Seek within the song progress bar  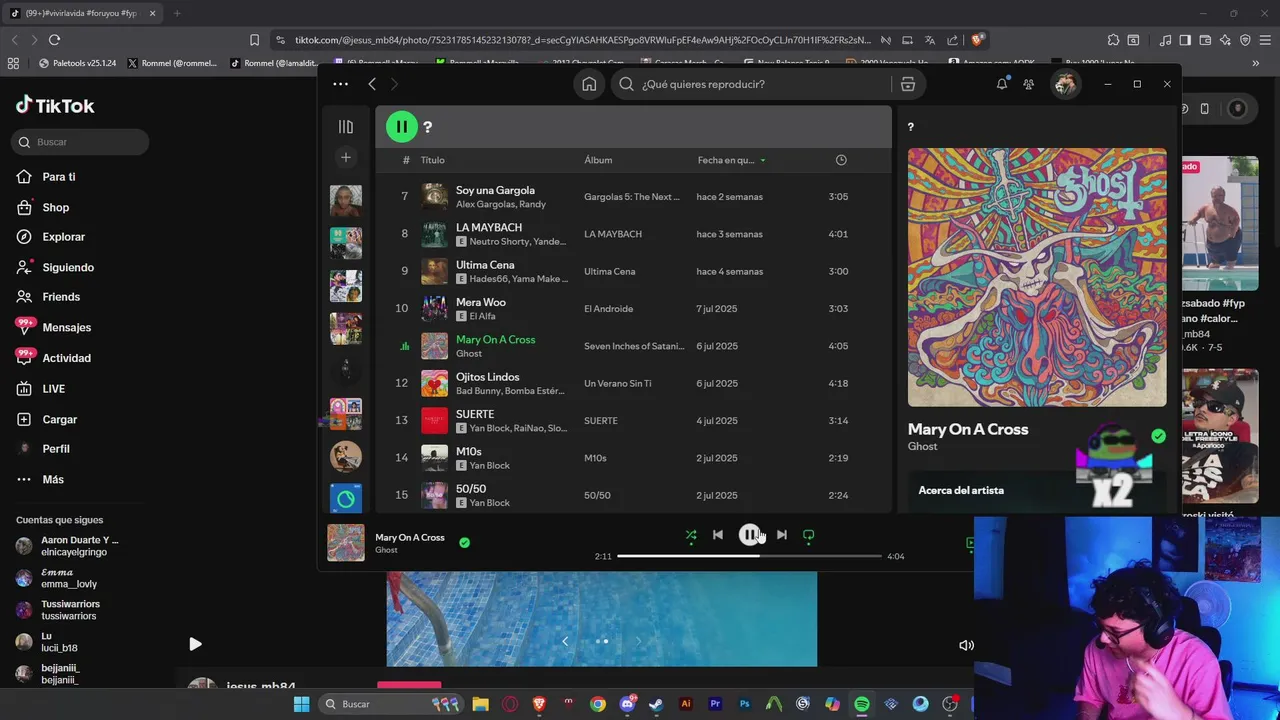point(749,556)
